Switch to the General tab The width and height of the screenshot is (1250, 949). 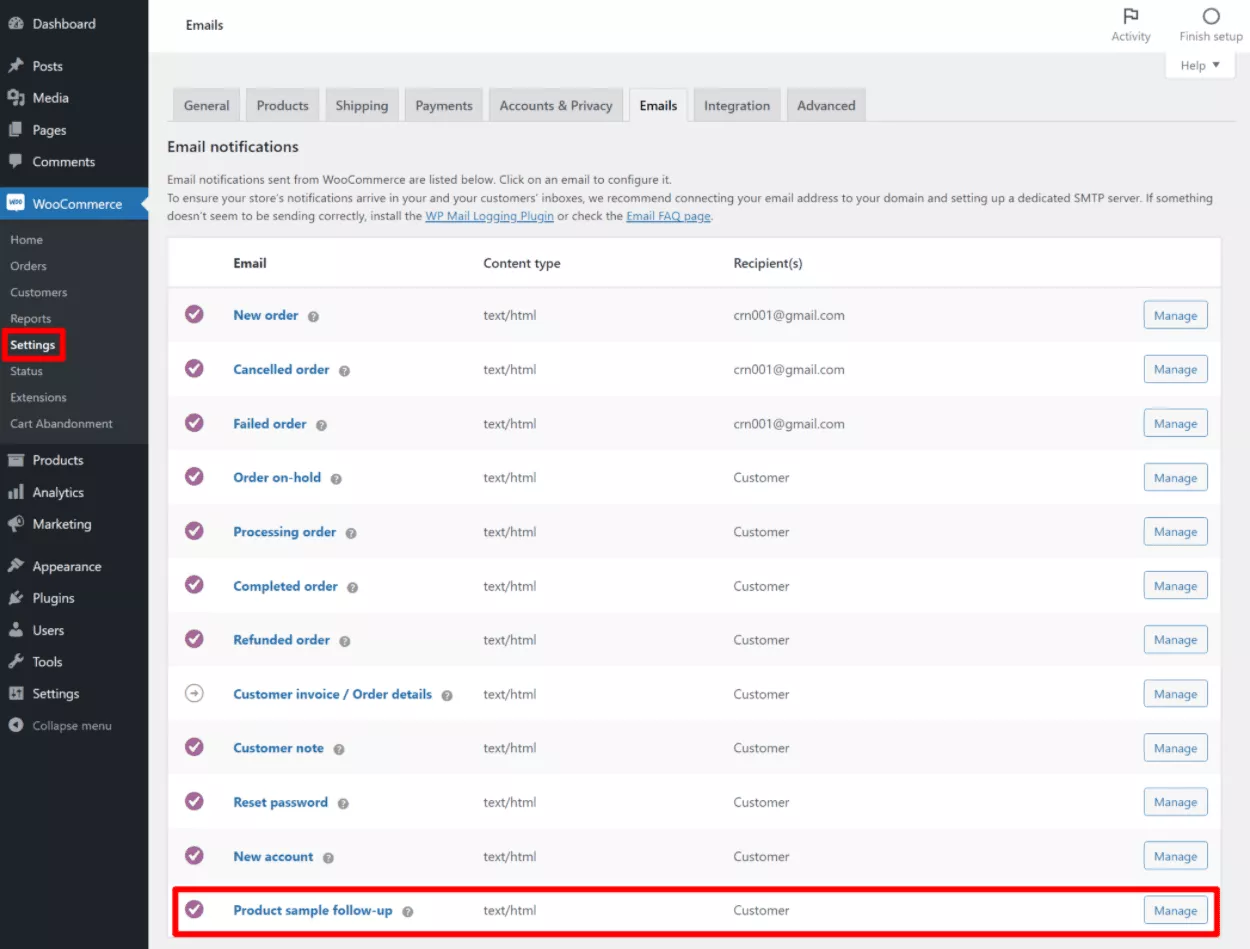pyautogui.click(x=207, y=105)
